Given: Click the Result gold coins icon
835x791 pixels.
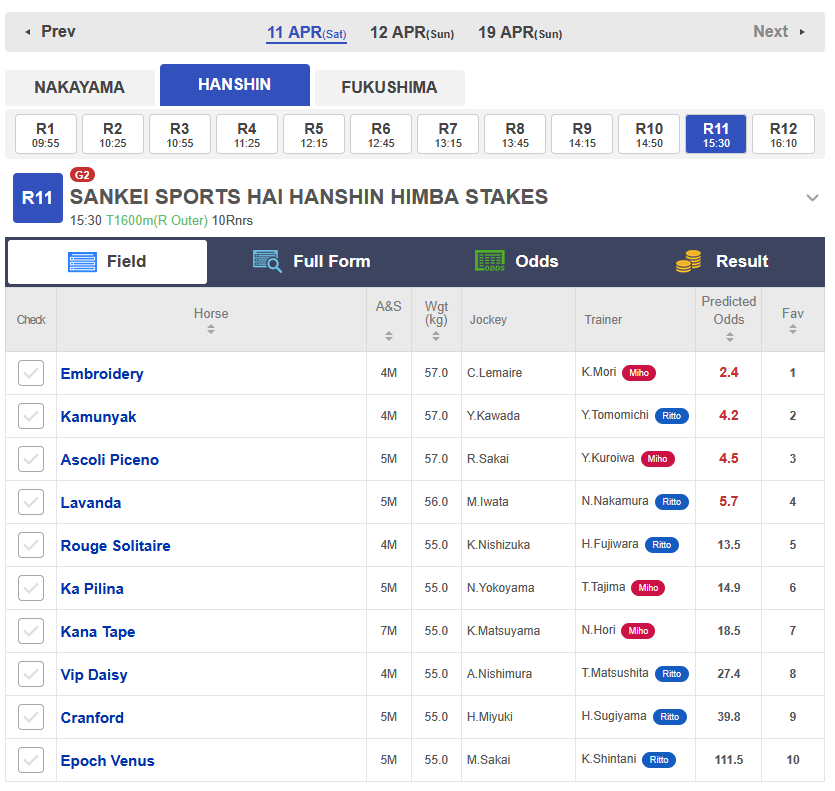Looking at the screenshot, I should 689,261.
